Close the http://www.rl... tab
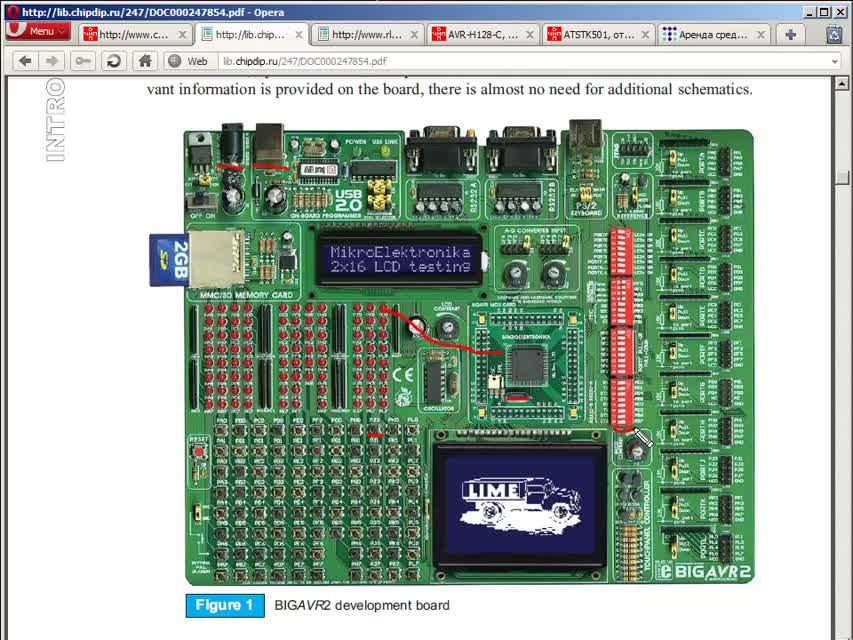 (414, 34)
